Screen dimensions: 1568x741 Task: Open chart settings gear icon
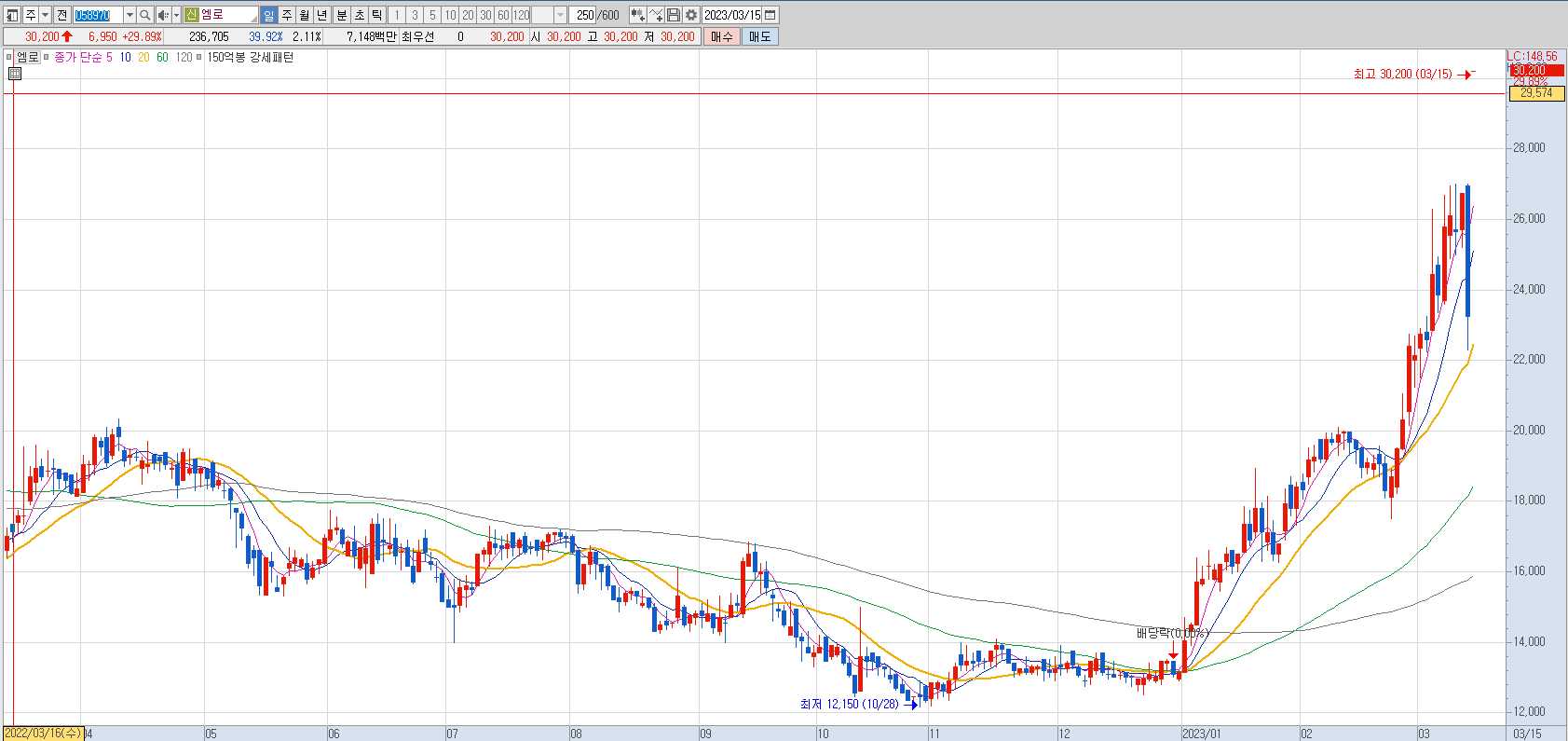click(691, 15)
